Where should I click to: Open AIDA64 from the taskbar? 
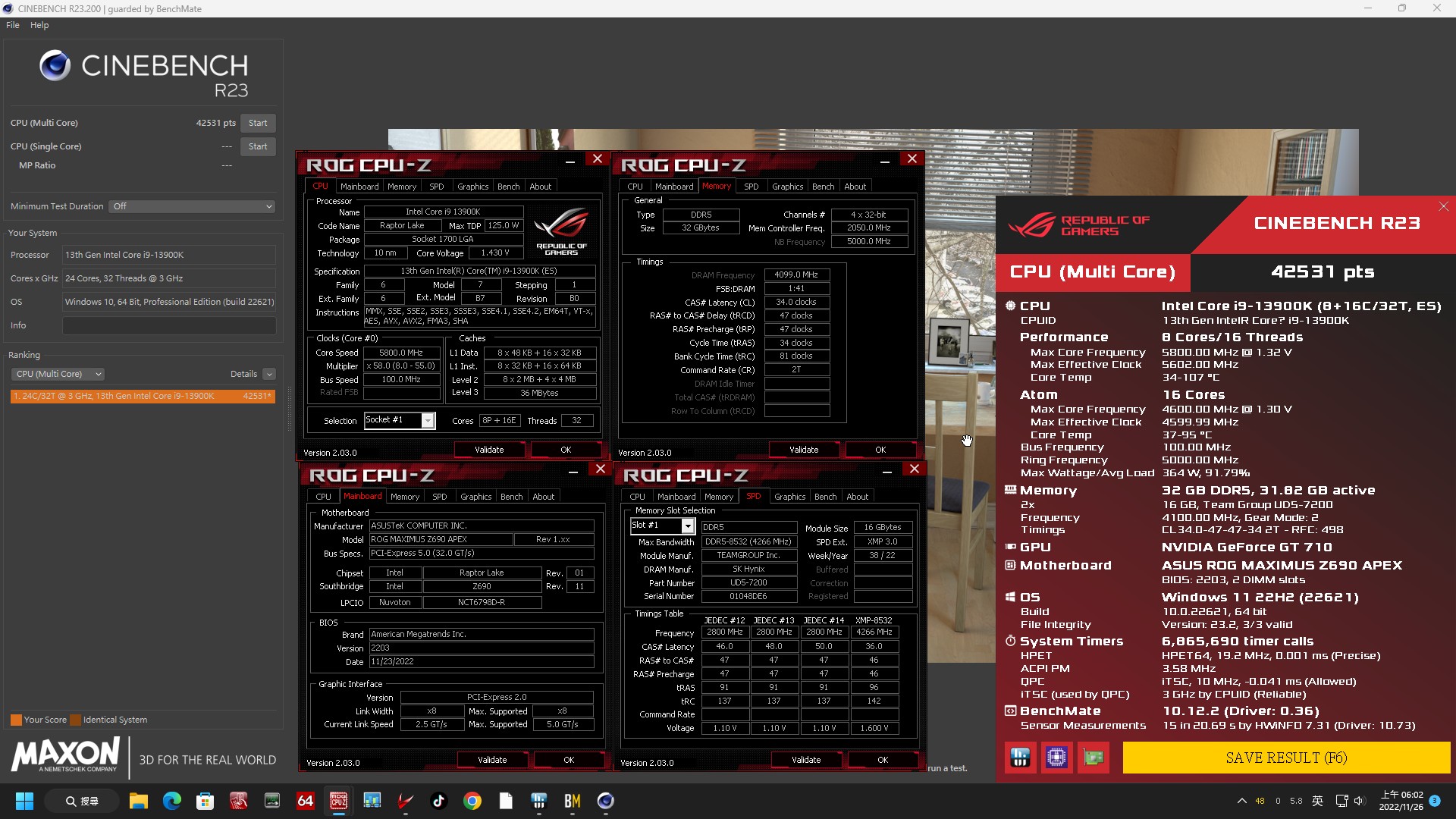pyautogui.click(x=305, y=801)
